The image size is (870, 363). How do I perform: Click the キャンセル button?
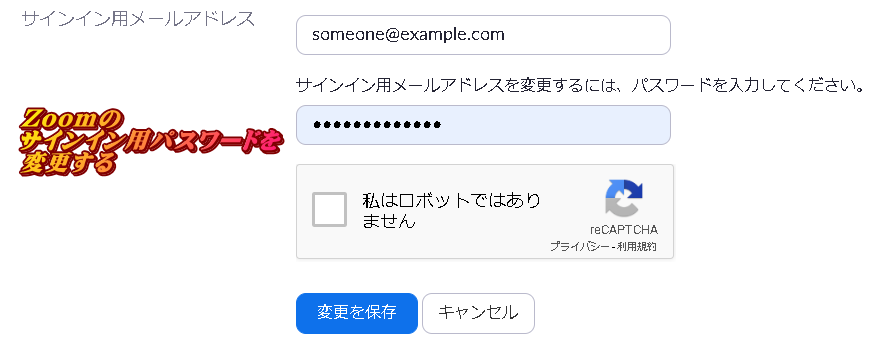478,313
